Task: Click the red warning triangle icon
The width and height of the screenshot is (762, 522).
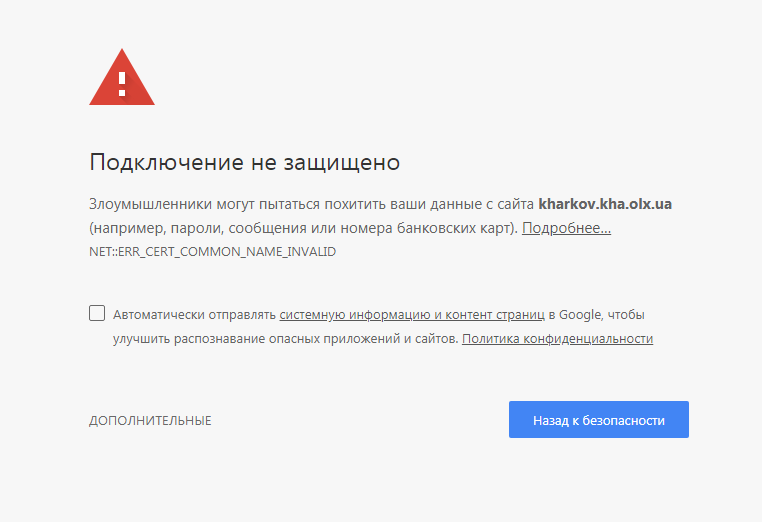Action: (122, 77)
